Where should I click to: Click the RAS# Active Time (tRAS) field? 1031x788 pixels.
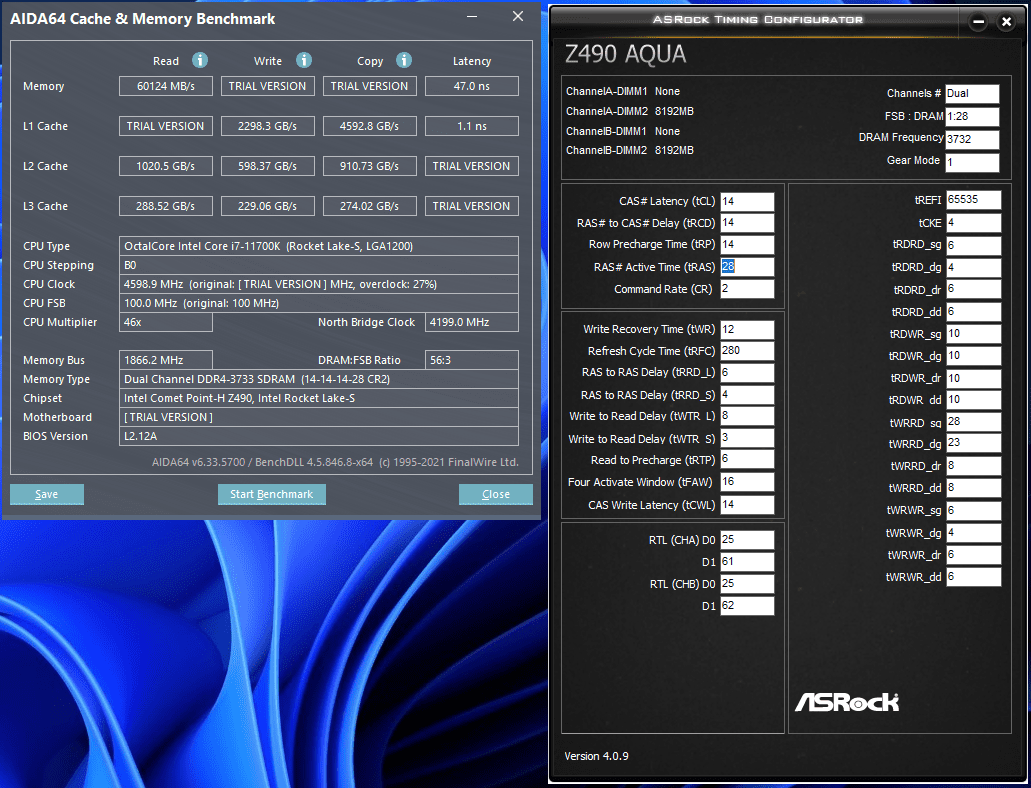click(747, 267)
